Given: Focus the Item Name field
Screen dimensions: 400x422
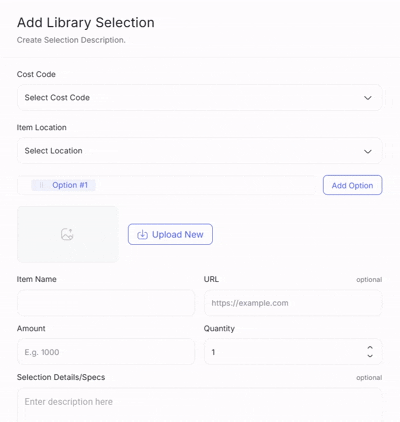Looking at the screenshot, I should point(106,303).
